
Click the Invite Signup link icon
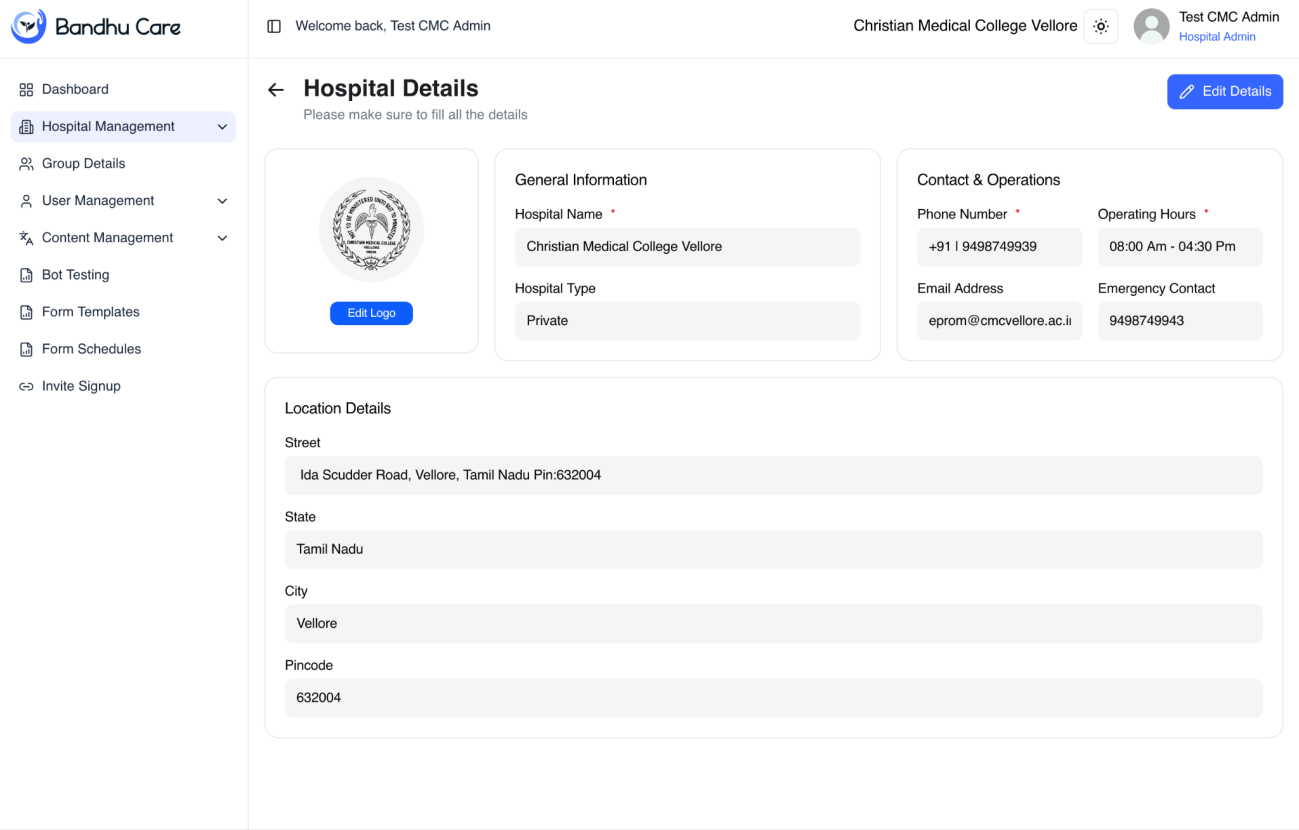pos(26,386)
